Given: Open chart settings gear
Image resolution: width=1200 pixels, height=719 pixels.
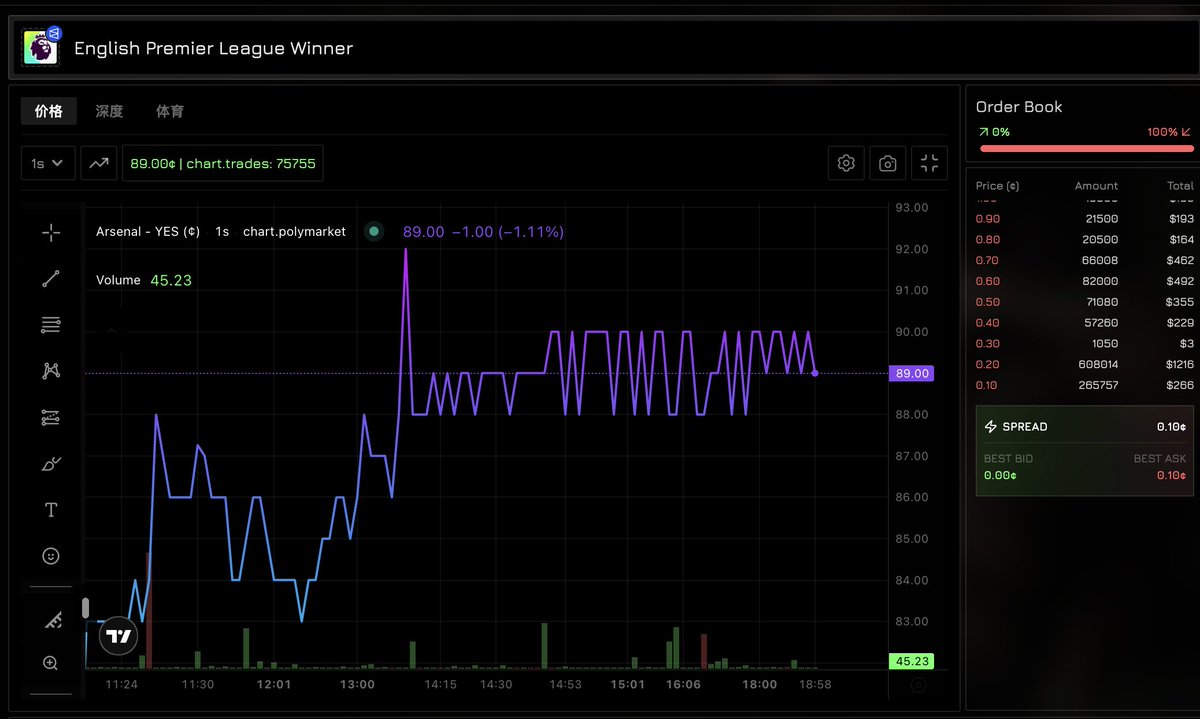Looking at the screenshot, I should [846, 163].
